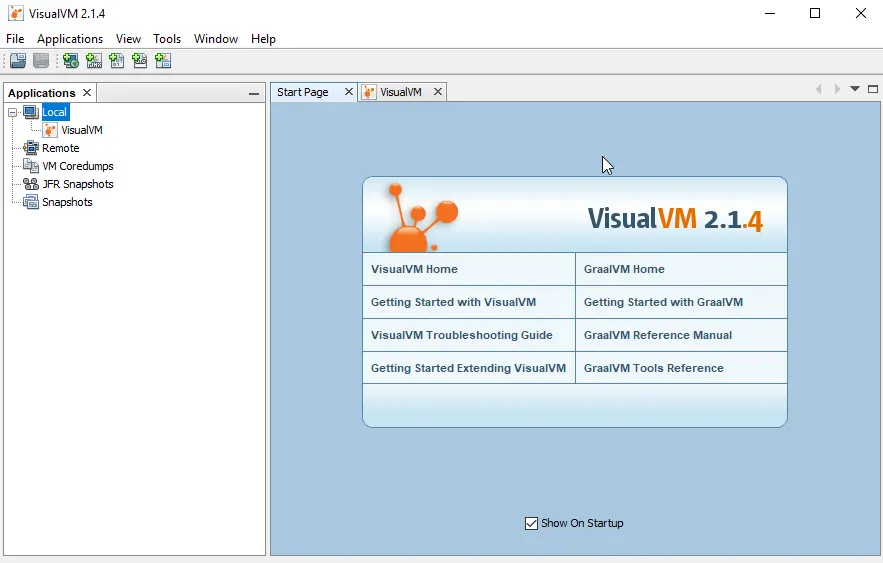Image resolution: width=883 pixels, height=563 pixels.
Task: Click the Snapshots icon in tree
Action: (31, 202)
